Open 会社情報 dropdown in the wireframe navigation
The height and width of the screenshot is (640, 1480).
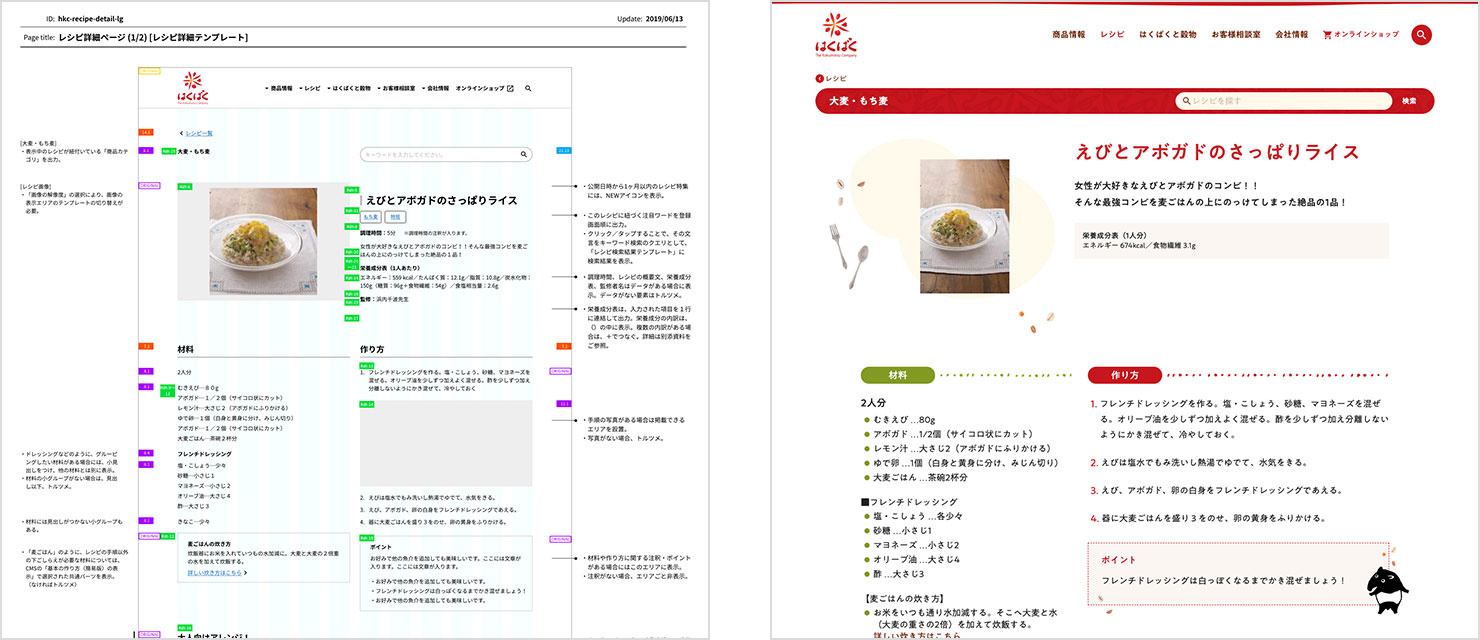(435, 89)
